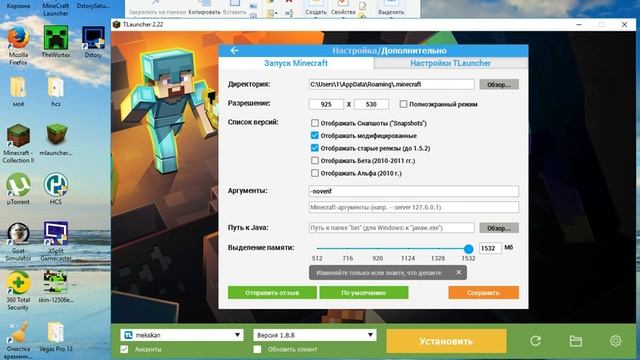Viewport: 640px width, 360px height.
Task: Refresh versions with the circular arrow icon
Action: pos(536,341)
